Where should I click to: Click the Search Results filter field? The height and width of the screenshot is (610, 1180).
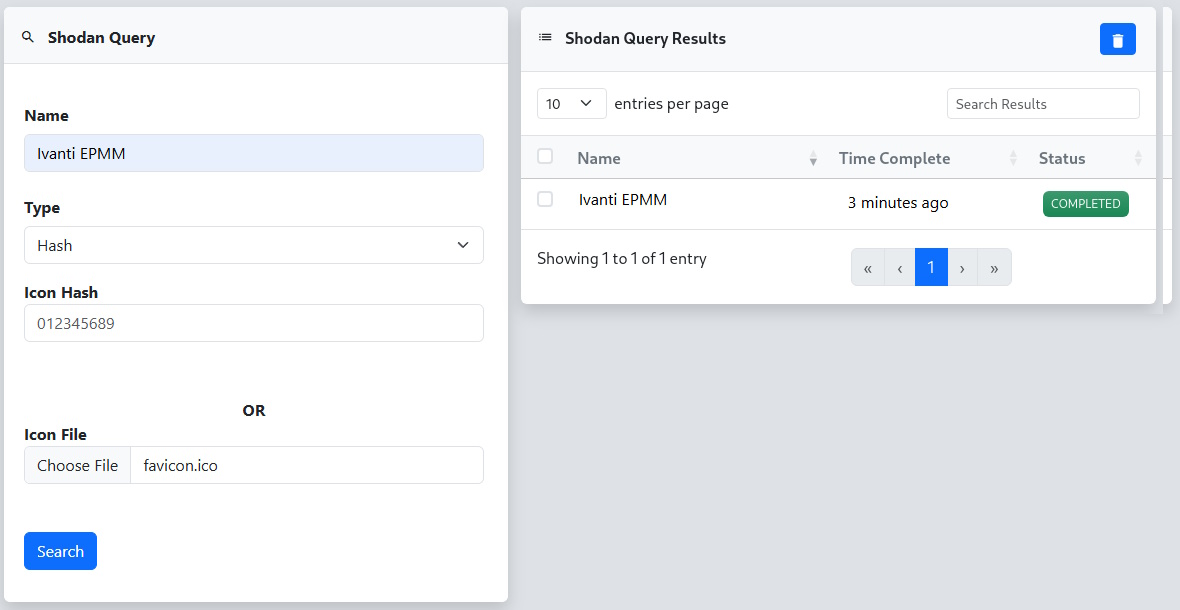point(1043,104)
